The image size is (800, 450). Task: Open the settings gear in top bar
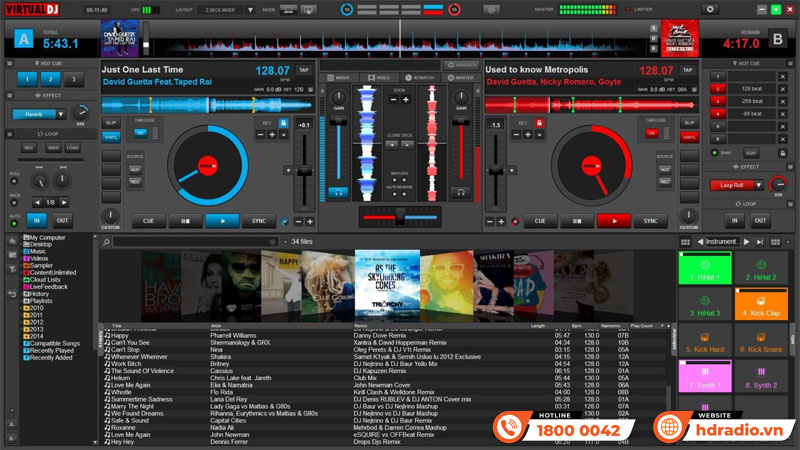click(709, 9)
